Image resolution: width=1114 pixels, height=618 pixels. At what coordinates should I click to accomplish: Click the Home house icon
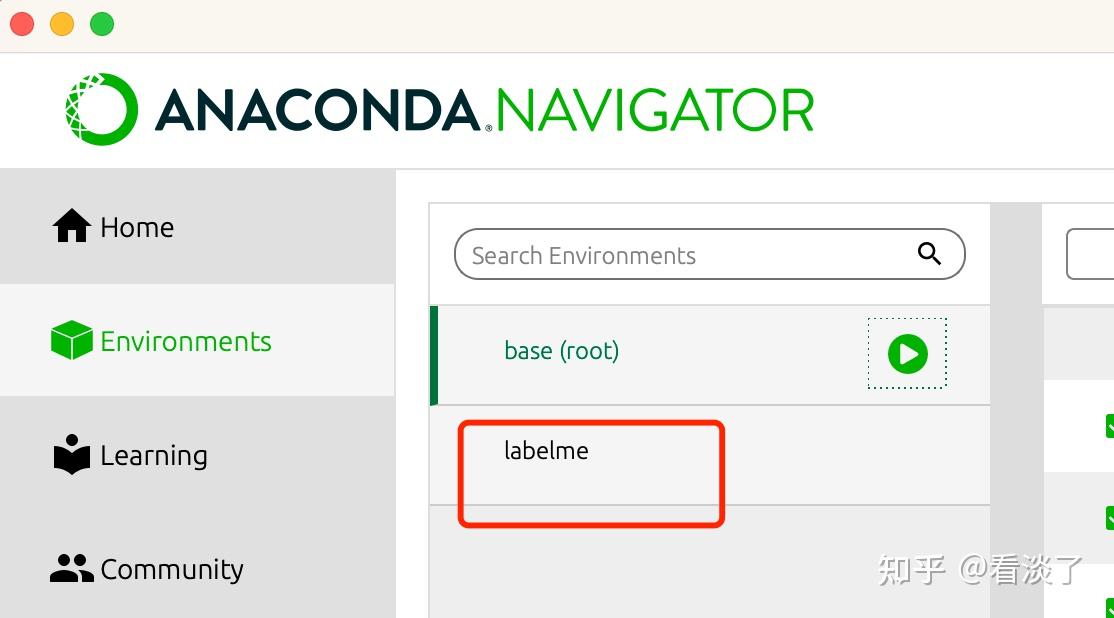(72, 227)
